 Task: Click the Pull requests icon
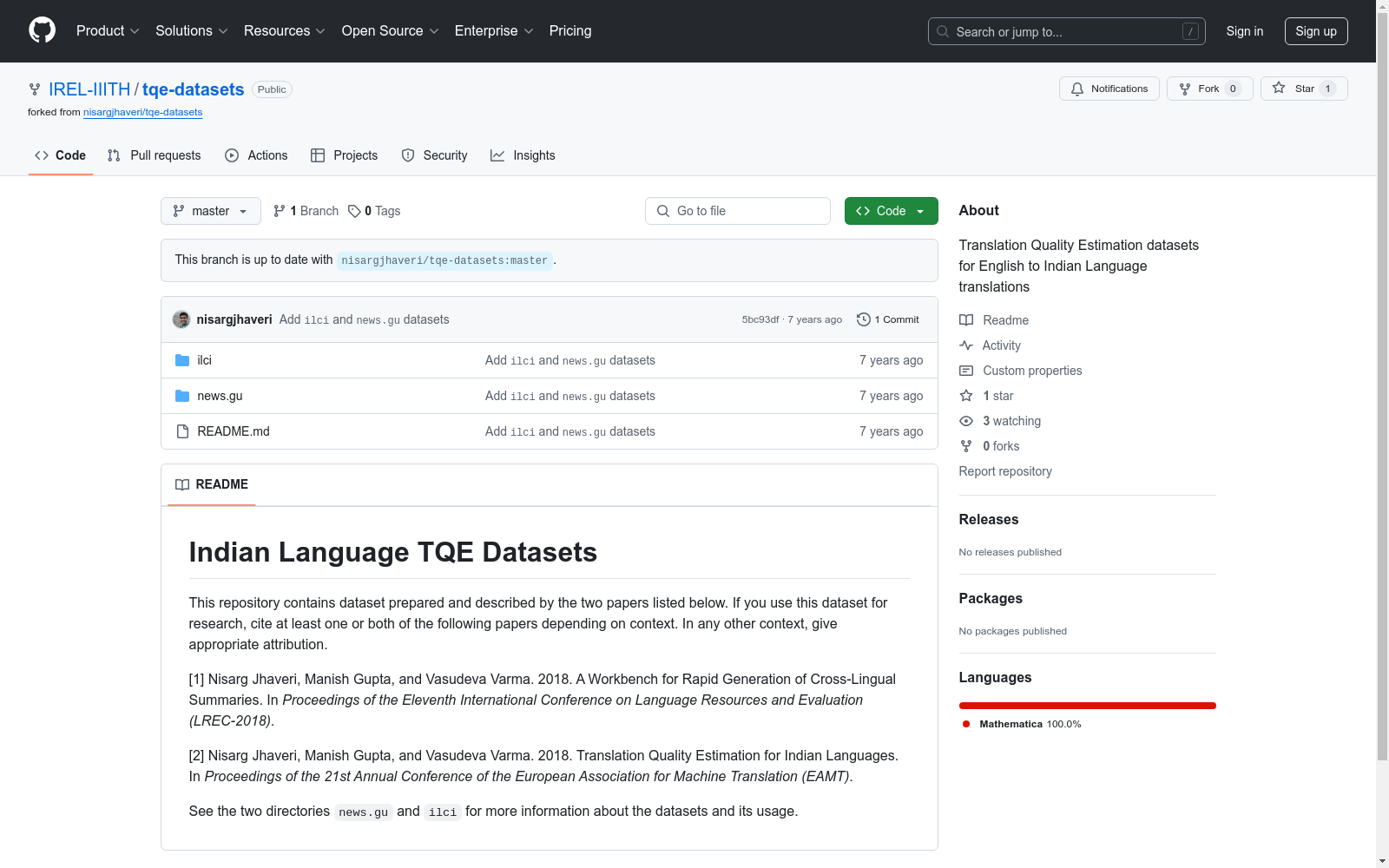[x=114, y=155]
